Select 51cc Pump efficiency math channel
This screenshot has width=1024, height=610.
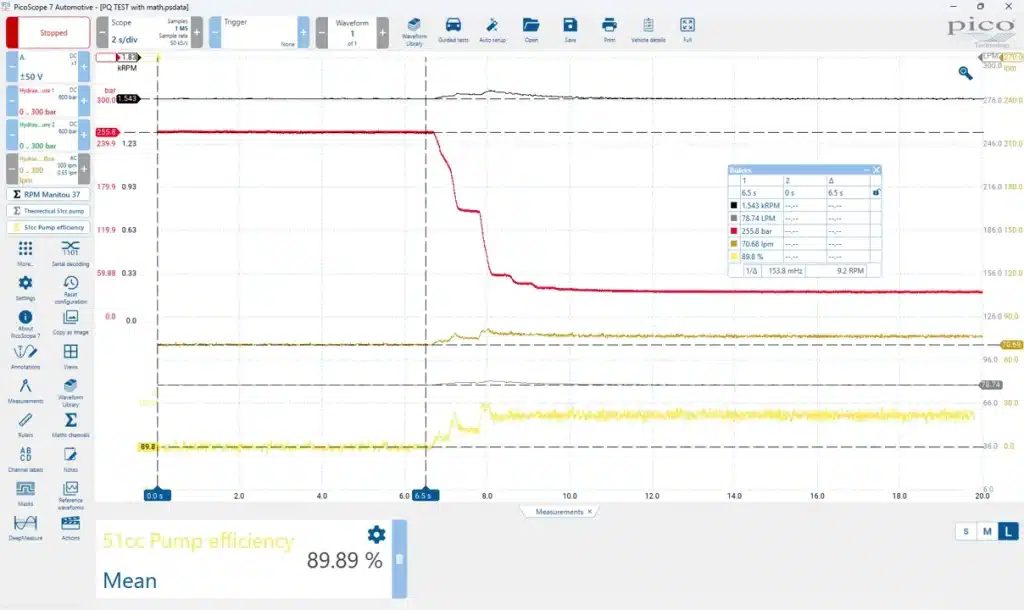[x=48, y=227]
